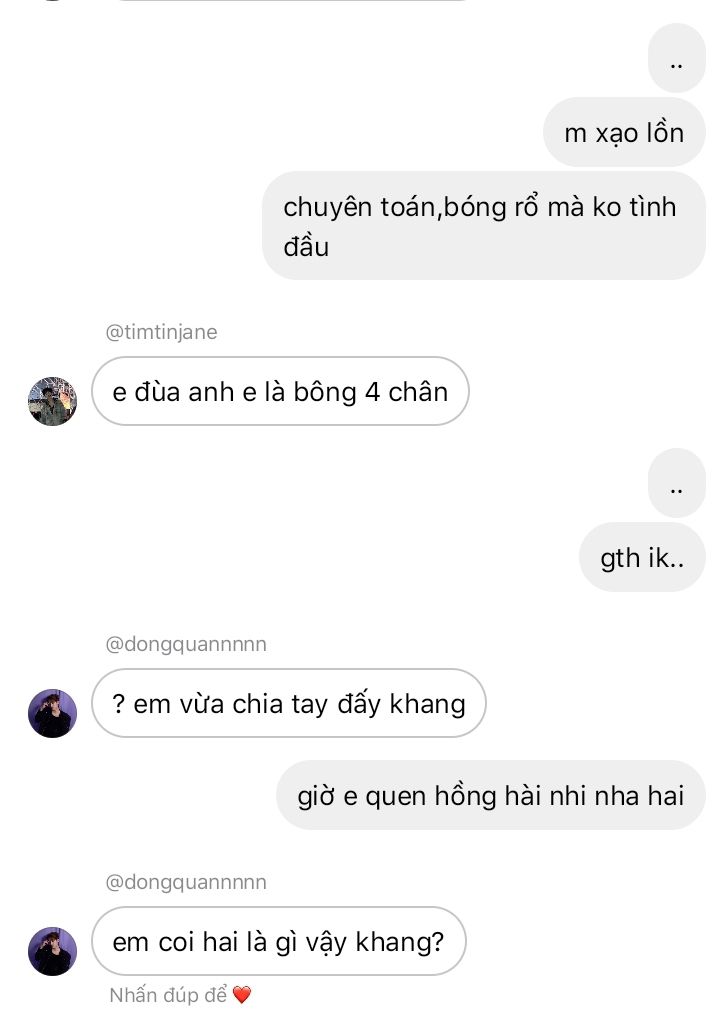Tap the red heart icon

tap(241, 995)
